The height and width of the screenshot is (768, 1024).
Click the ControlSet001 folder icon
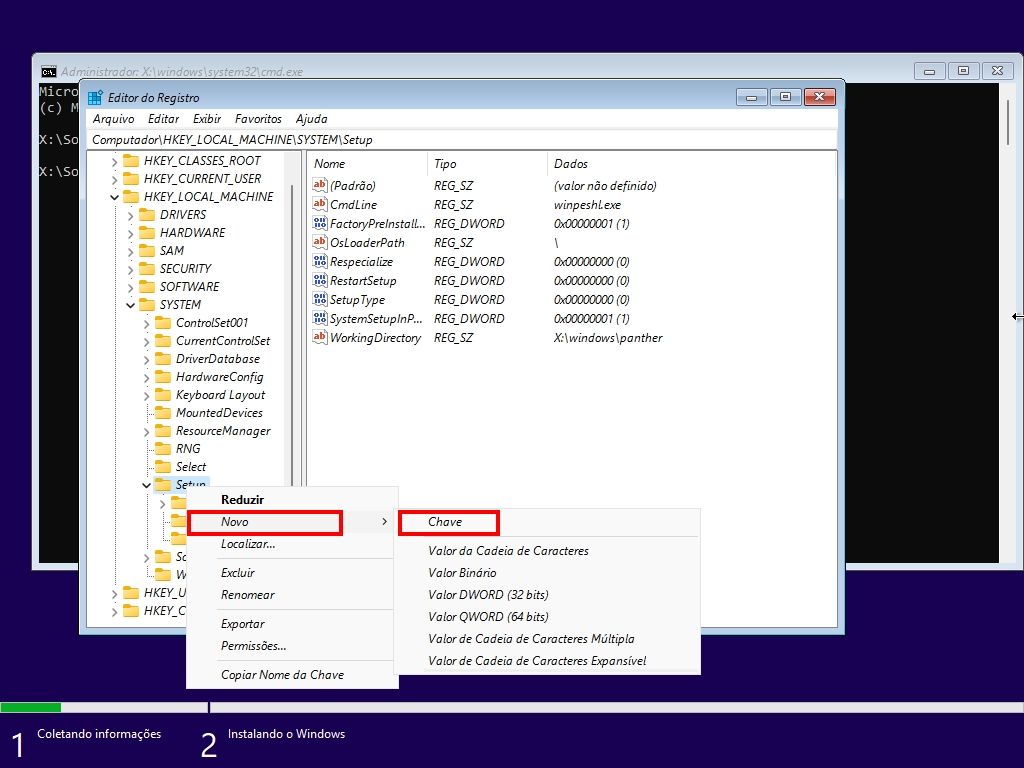(163, 323)
